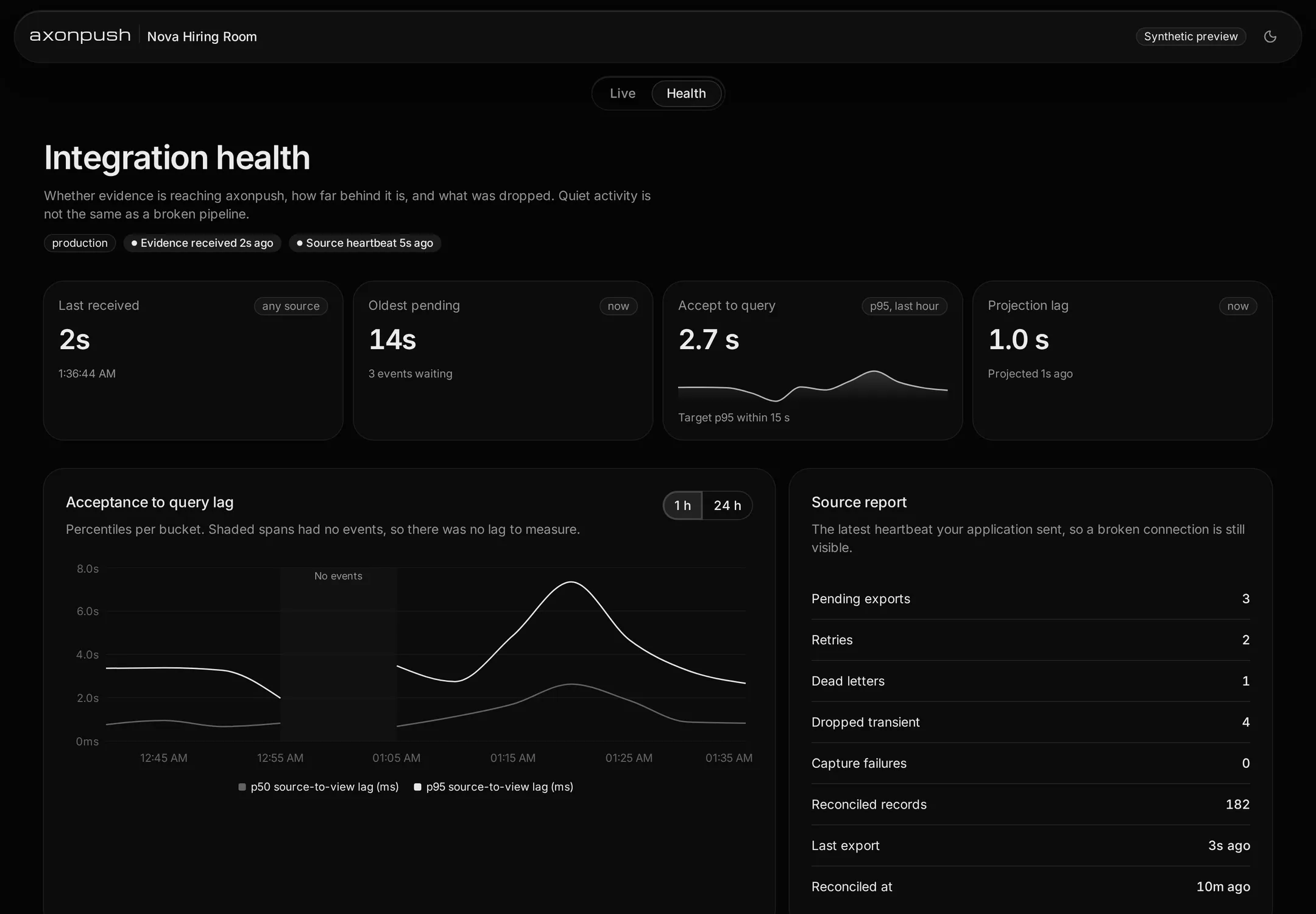Click the Dropped transient row

[1031, 722]
